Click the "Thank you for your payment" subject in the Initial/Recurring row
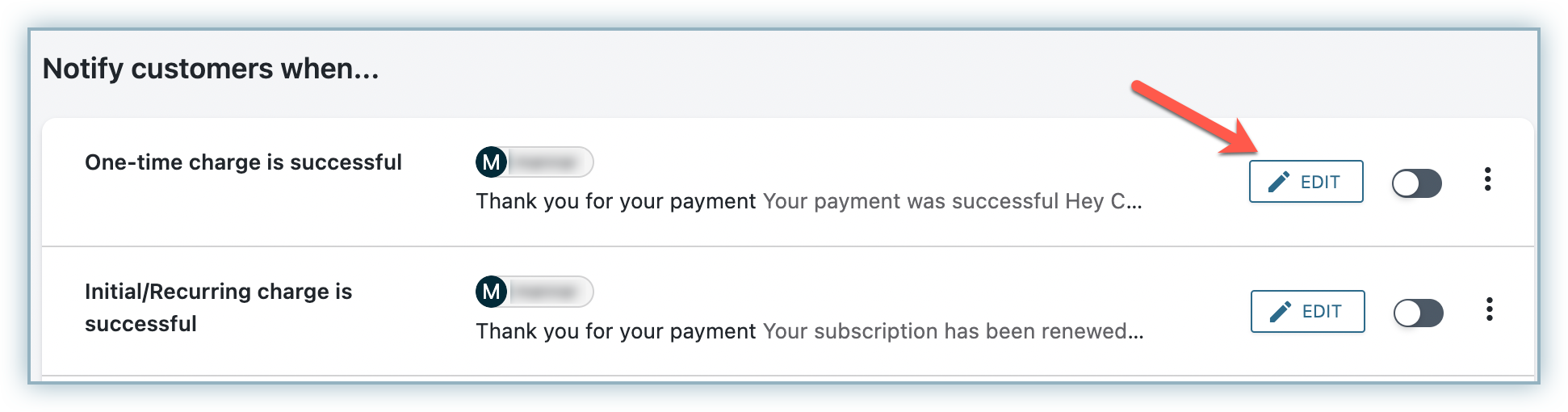Image resolution: width=1568 pixels, height=412 pixels. click(615, 331)
